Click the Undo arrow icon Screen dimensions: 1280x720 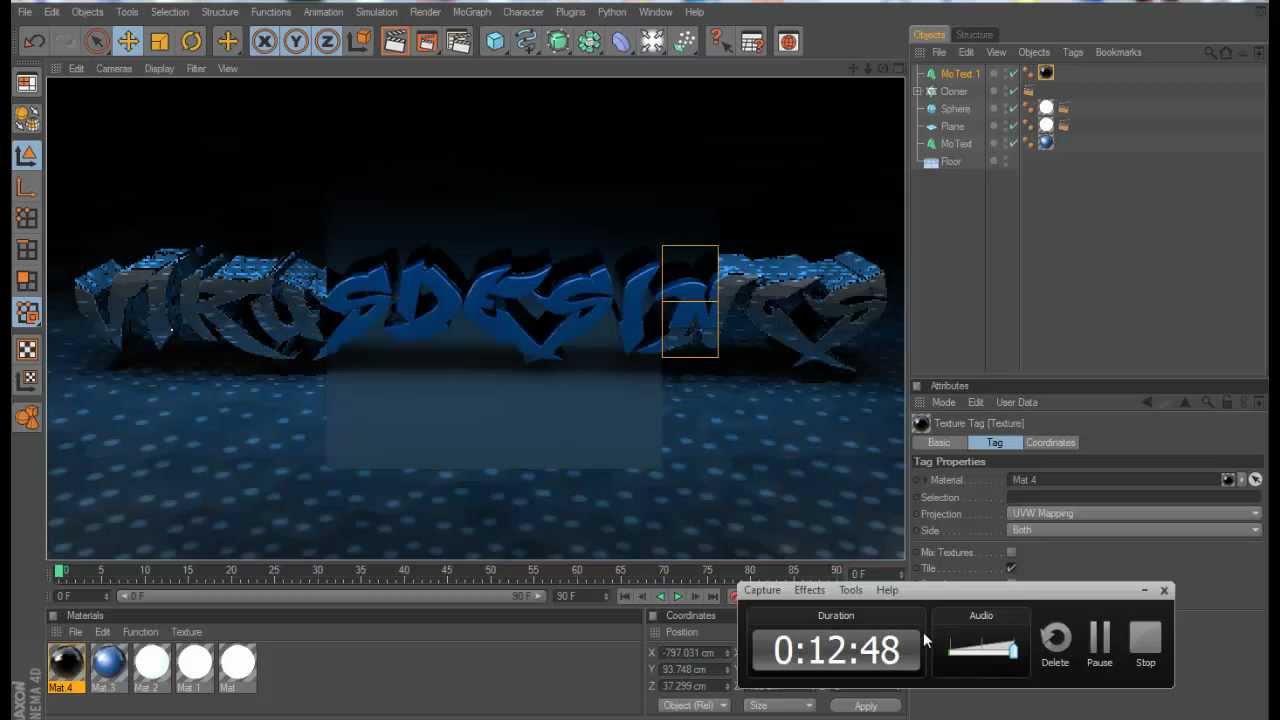click(x=35, y=42)
